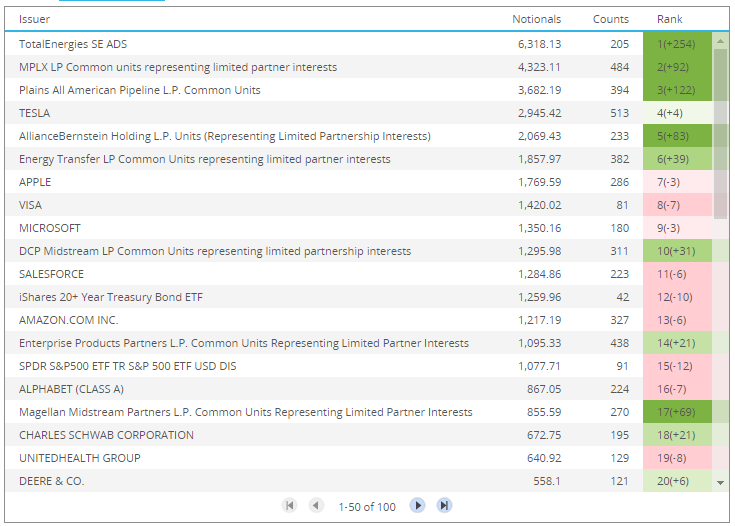This screenshot has width=735, height=526.
Task: Select CHARLES SCHWAB CORPORATION row
Action: coord(359,435)
